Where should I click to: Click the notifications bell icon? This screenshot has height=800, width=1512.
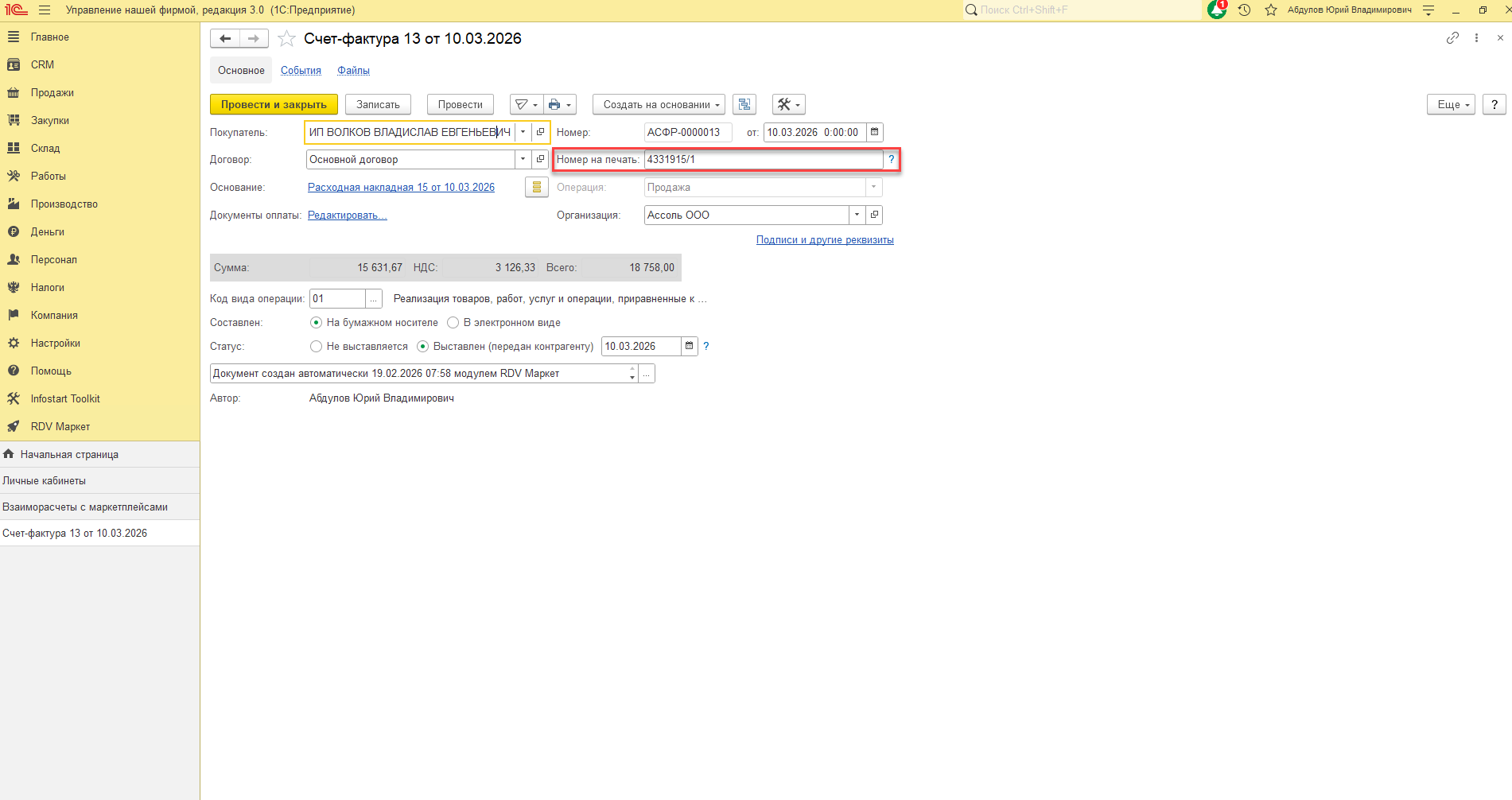point(1216,10)
